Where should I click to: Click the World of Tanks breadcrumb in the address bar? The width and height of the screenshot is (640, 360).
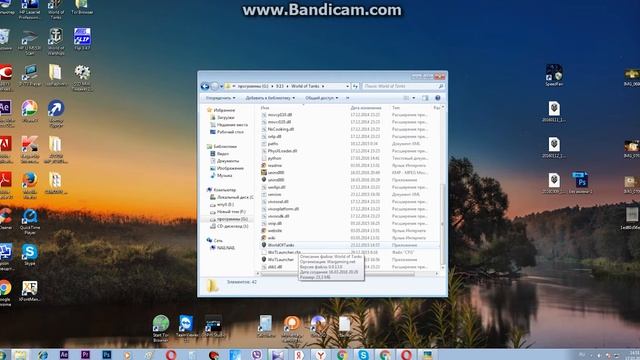click(305, 86)
